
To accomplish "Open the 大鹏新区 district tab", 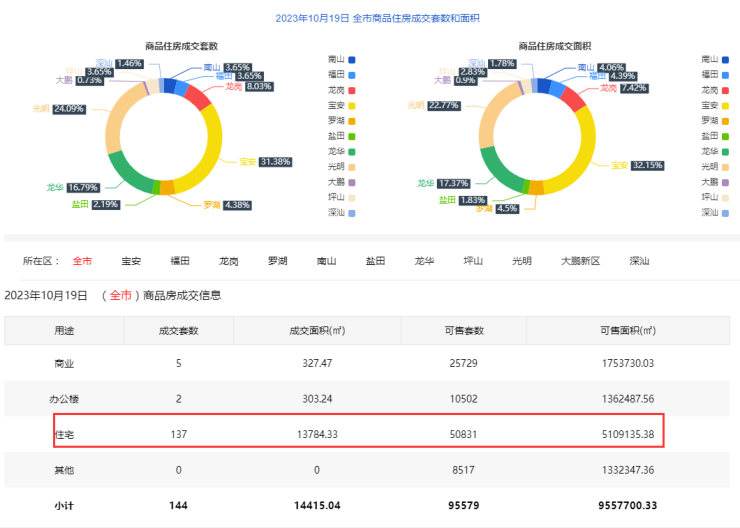I will coord(580,261).
